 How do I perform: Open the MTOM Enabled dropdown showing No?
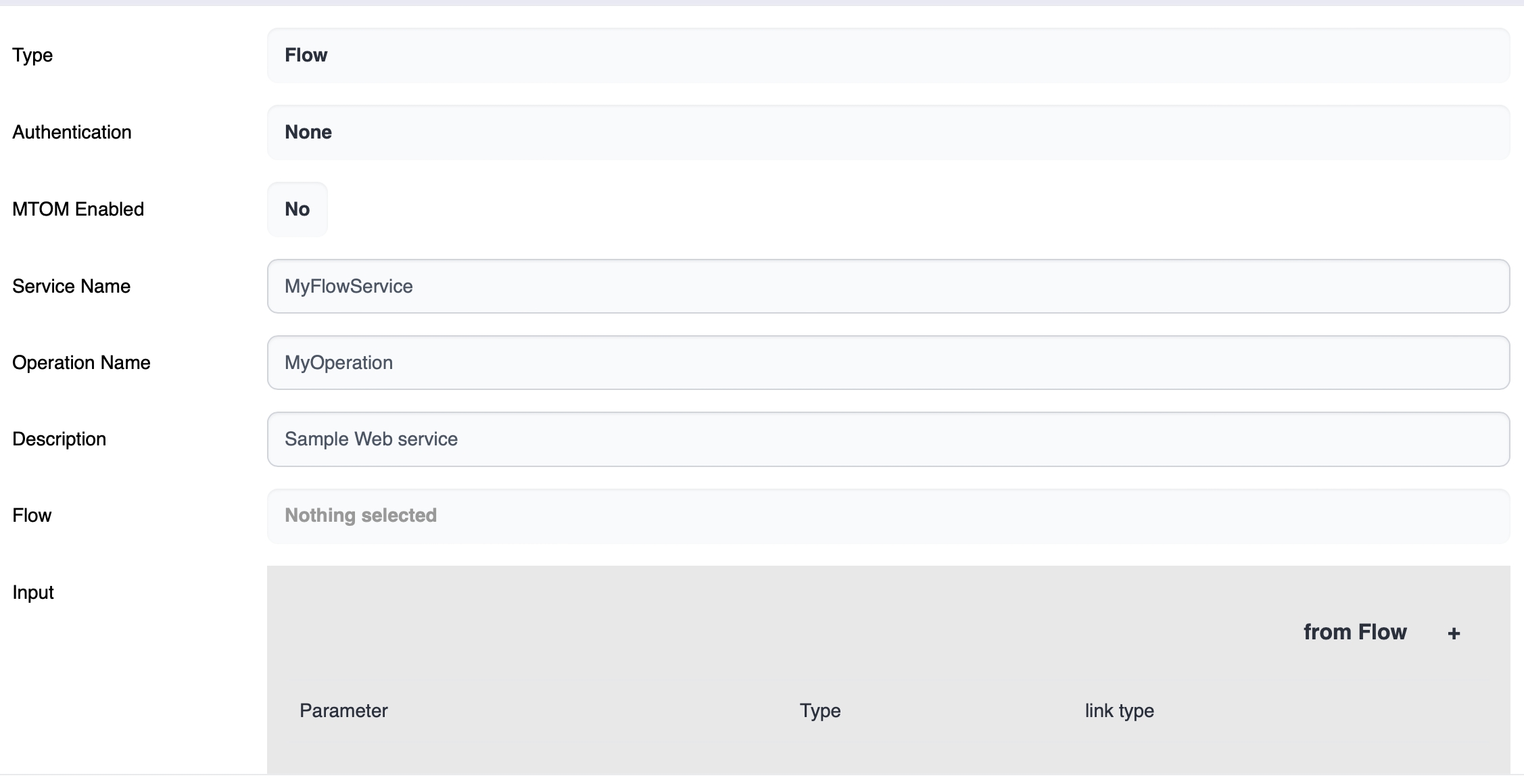tap(297, 210)
